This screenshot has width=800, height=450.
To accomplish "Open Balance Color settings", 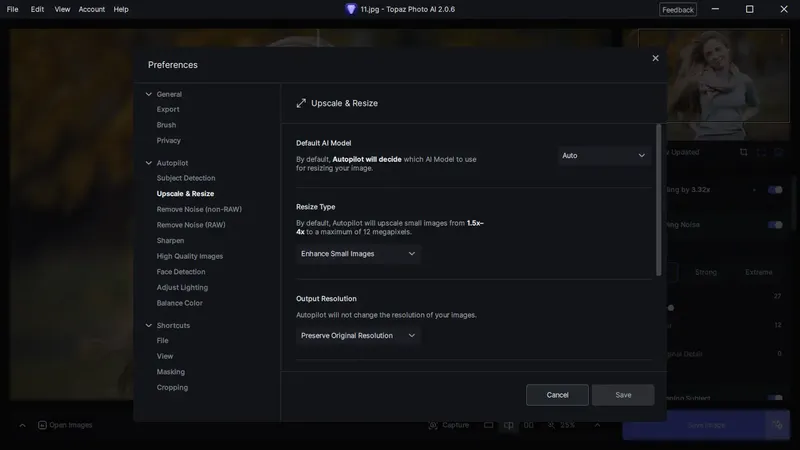I will (180, 303).
